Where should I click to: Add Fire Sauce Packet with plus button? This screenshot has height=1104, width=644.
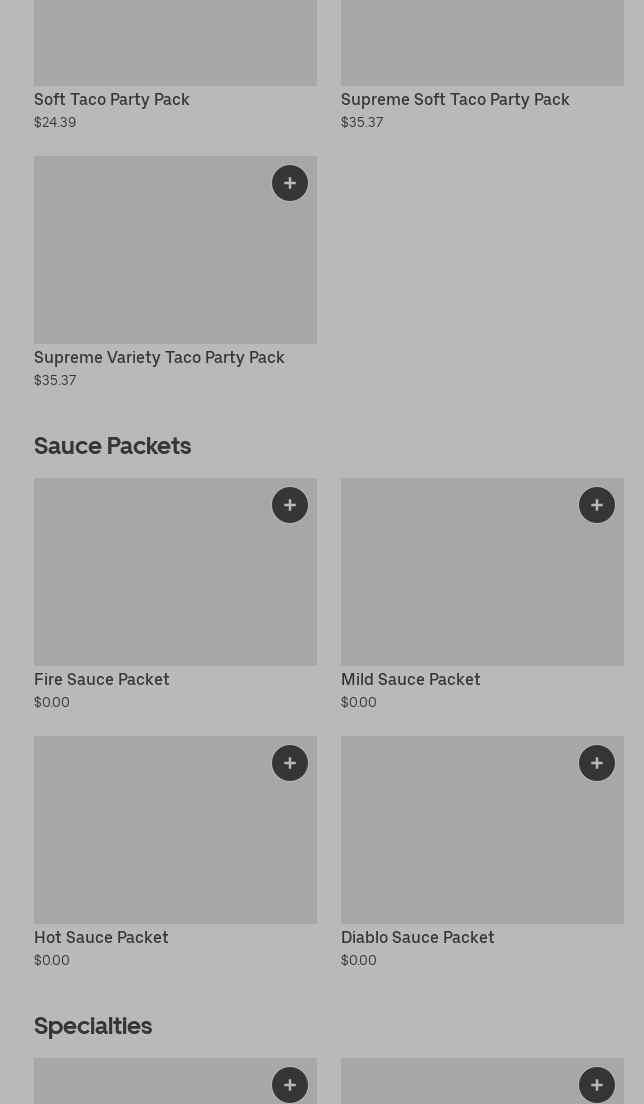point(290,505)
